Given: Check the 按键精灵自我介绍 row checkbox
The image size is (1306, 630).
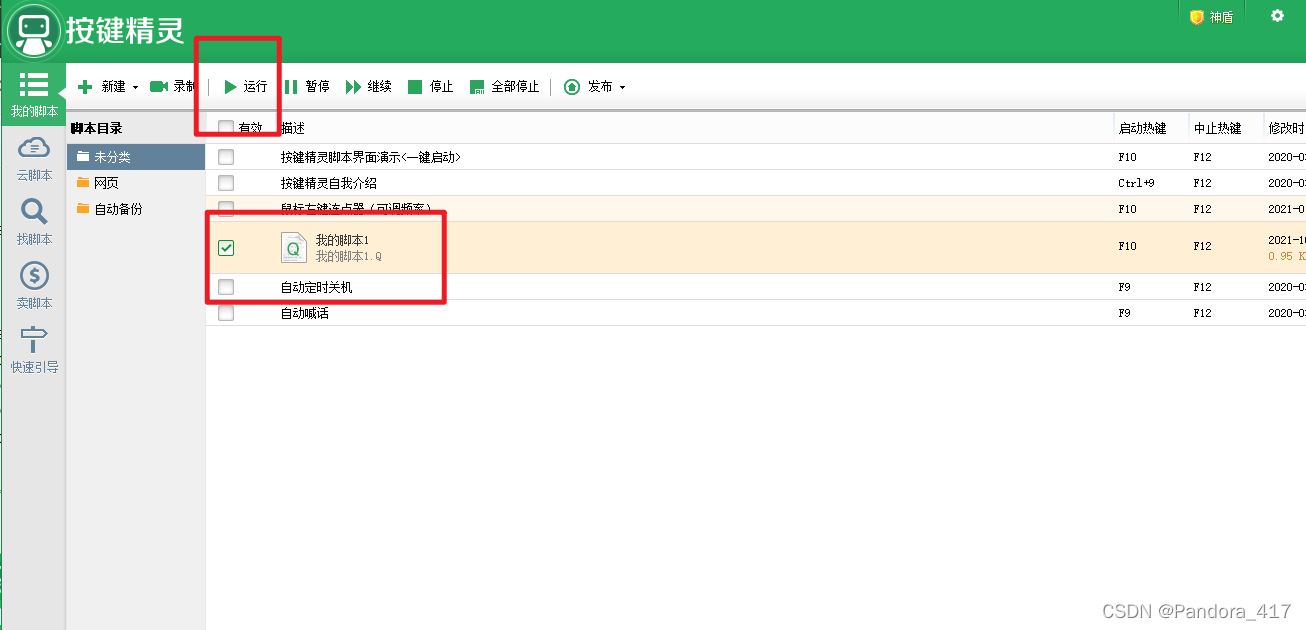Looking at the screenshot, I should (226, 183).
